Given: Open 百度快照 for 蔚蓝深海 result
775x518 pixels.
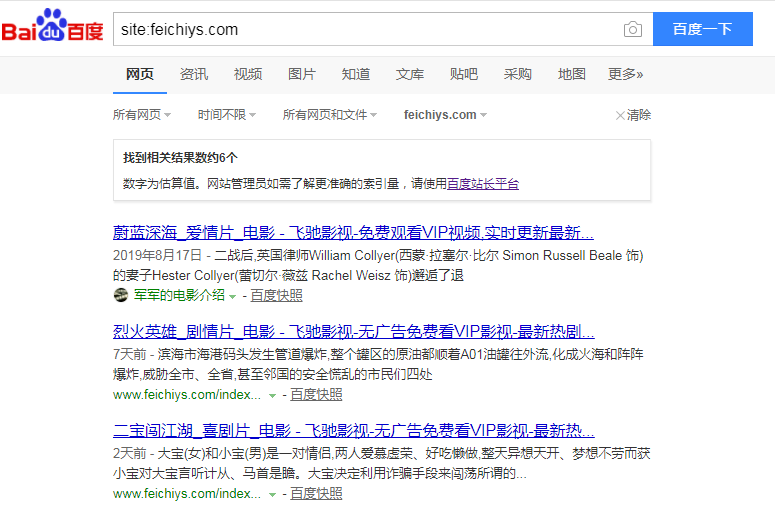Looking at the screenshot, I should click(276, 296).
